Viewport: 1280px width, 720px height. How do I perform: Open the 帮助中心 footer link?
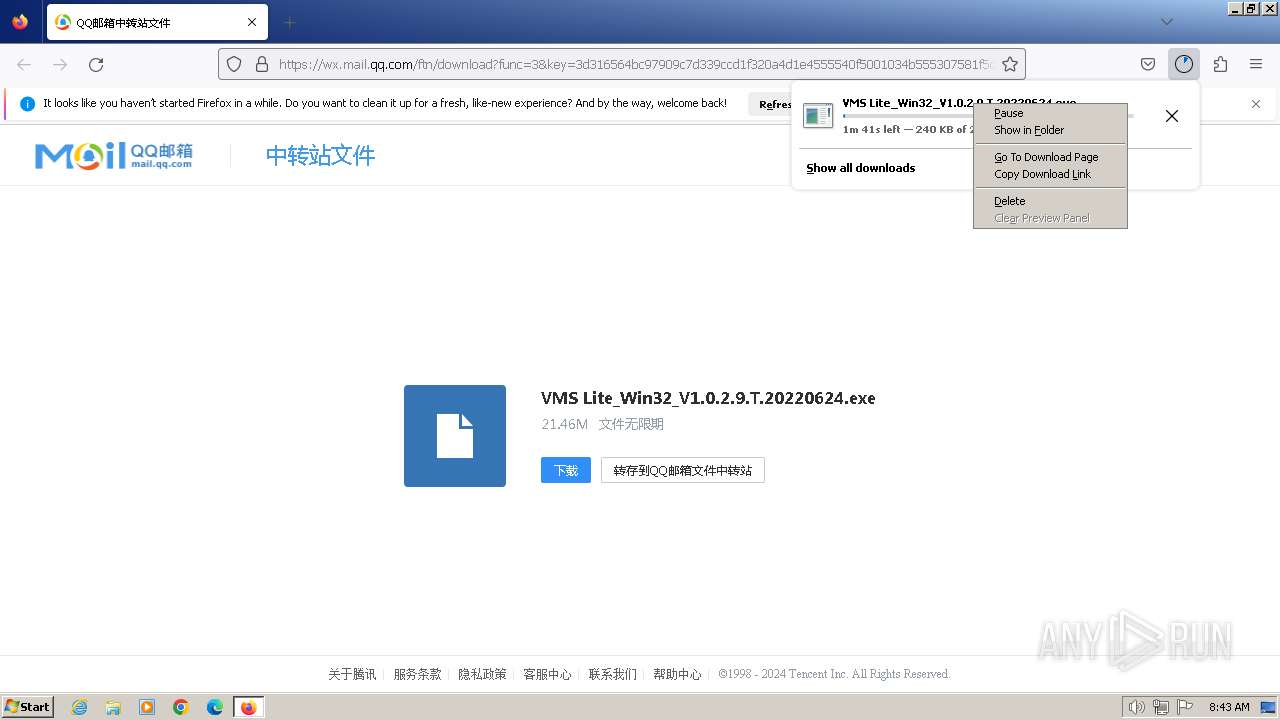coord(677,674)
